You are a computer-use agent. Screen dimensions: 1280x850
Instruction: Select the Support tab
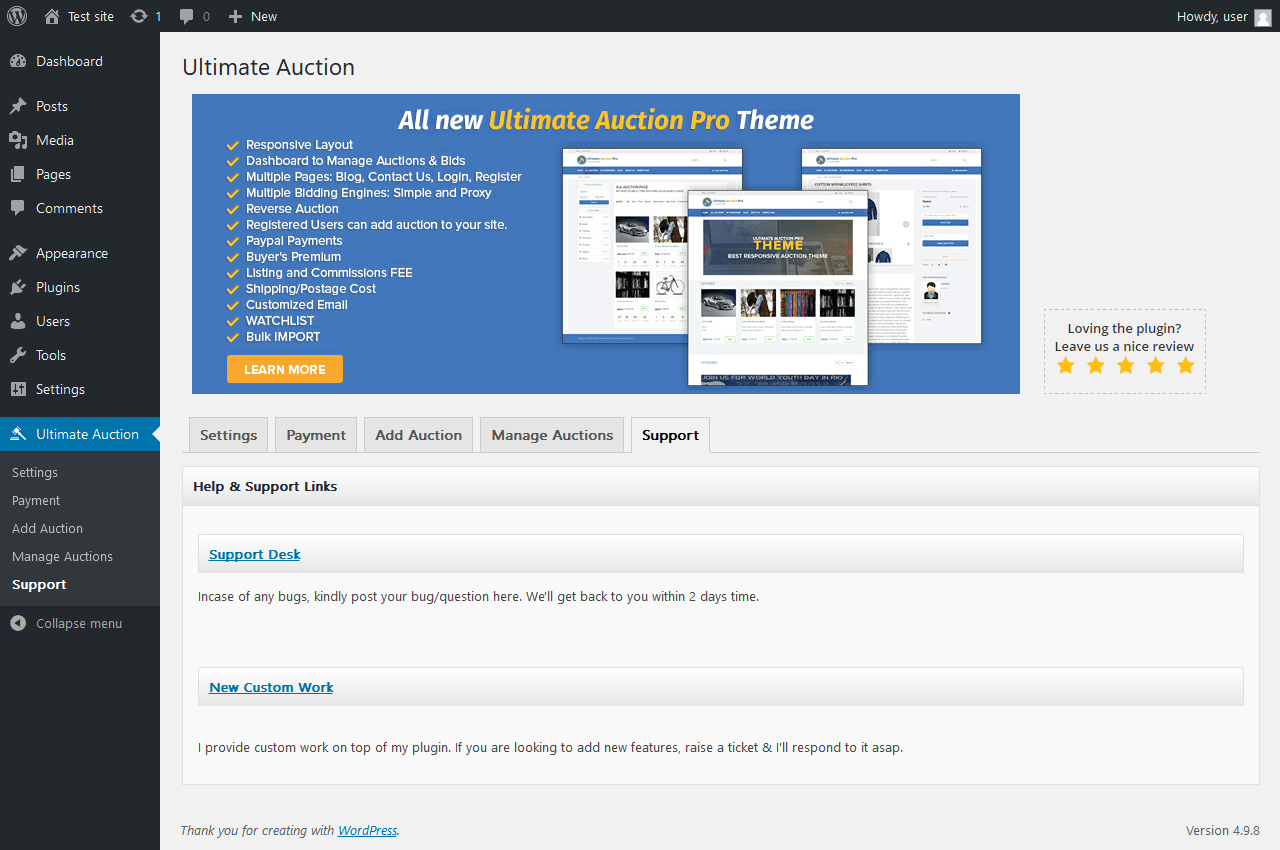coord(670,435)
